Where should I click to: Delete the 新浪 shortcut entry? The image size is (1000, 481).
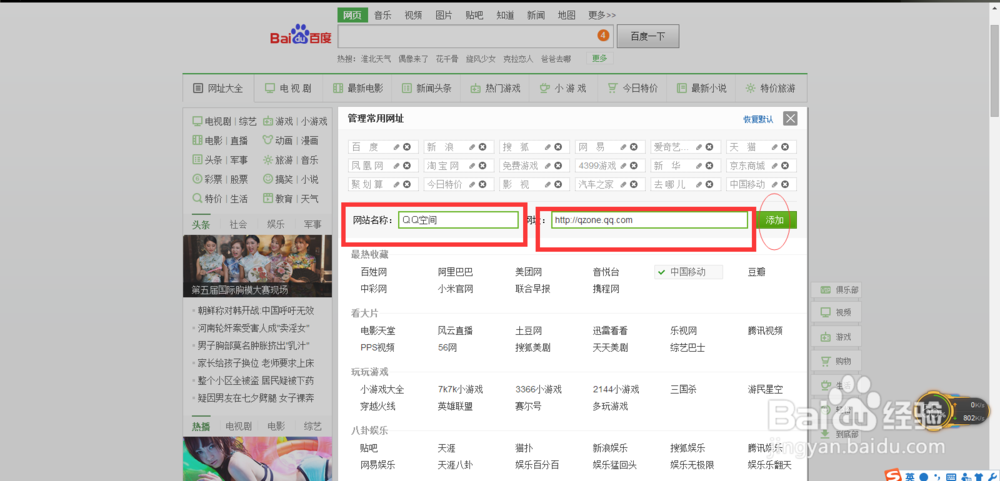tap(482, 147)
